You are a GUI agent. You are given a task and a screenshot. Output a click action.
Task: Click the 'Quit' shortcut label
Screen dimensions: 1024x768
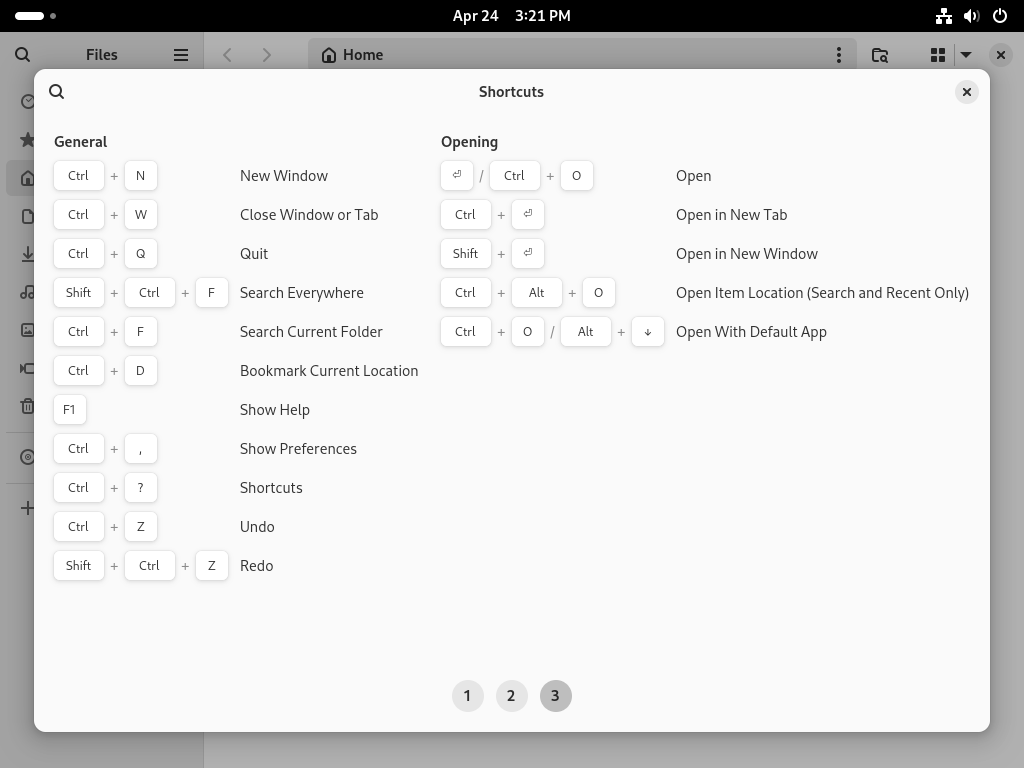click(254, 254)
